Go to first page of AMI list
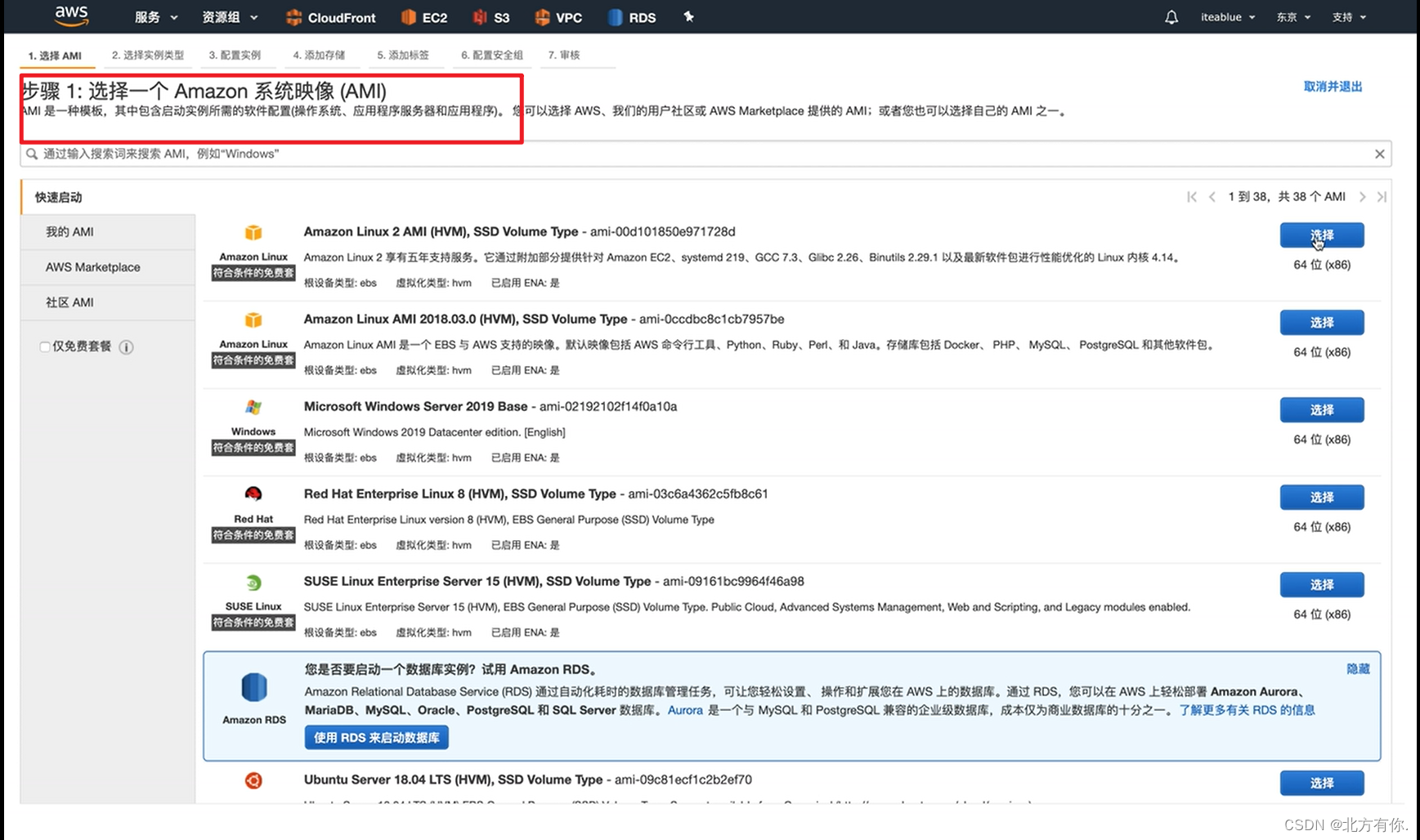This screenshot has width=1420, height=840. tap(1192, 197)
